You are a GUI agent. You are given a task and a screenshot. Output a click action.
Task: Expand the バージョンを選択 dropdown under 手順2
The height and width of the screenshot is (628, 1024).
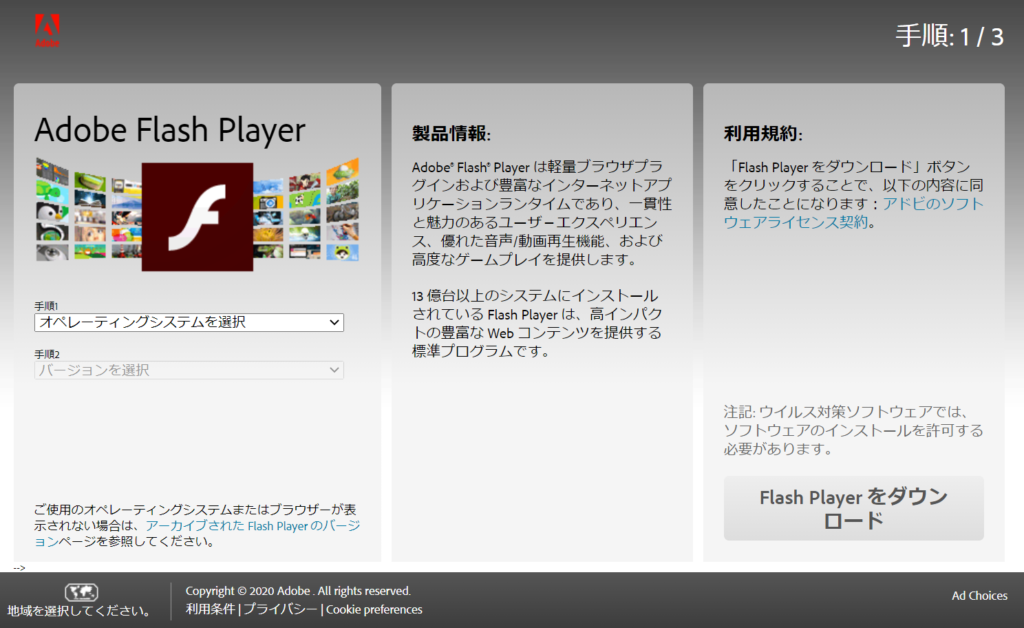coord(188,371)
